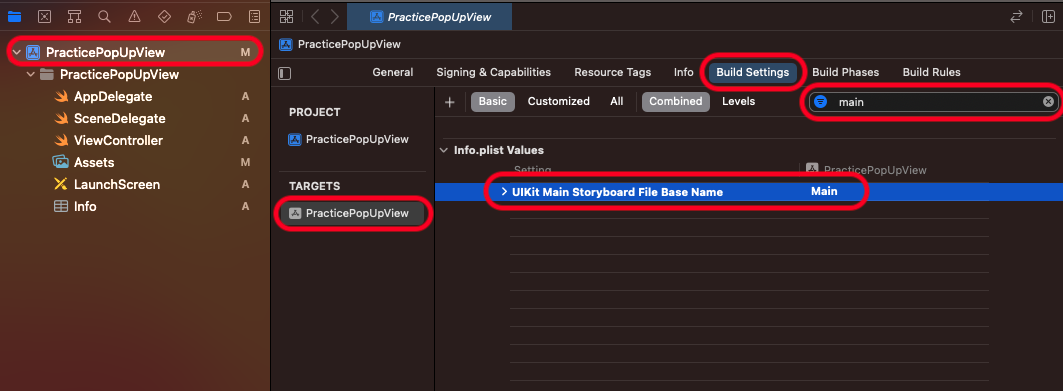Open AppDelegate swift file
Viewport: 1063px width, 391px height.
click(x=113, y=96)
